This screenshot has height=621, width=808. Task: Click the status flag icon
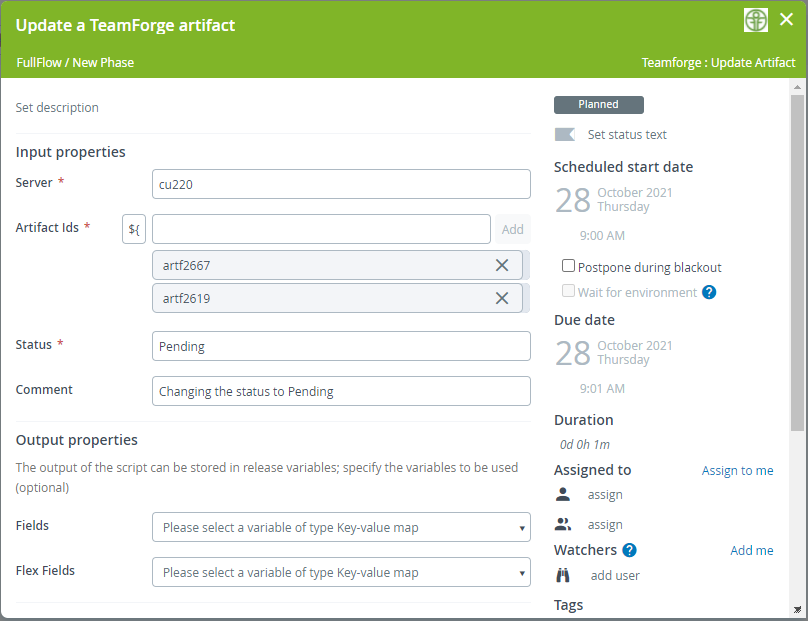click(565, 135)
